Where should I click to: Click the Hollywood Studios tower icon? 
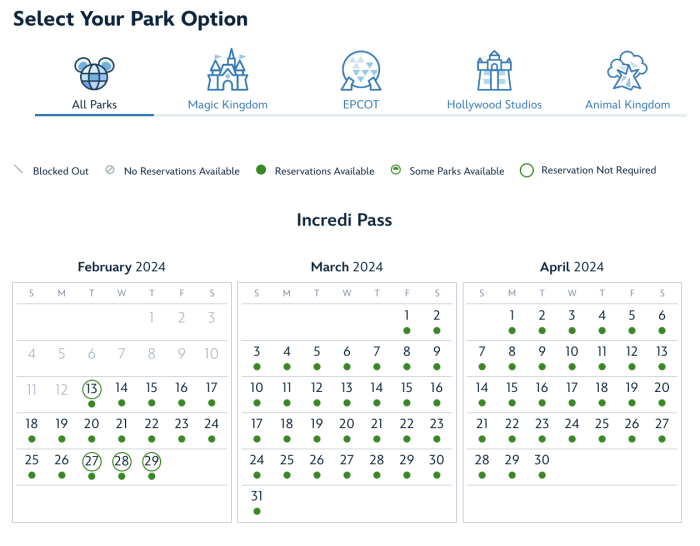tap(494, 71)
